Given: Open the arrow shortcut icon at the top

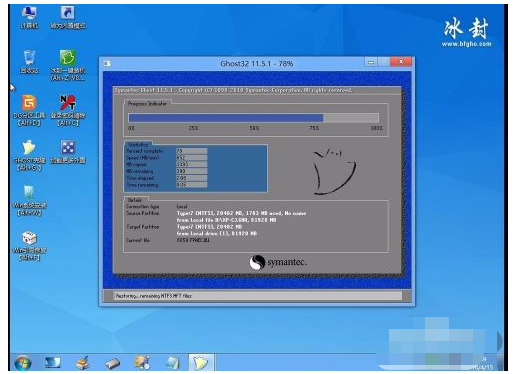Looking at the screenshot, I should point(68,16).
